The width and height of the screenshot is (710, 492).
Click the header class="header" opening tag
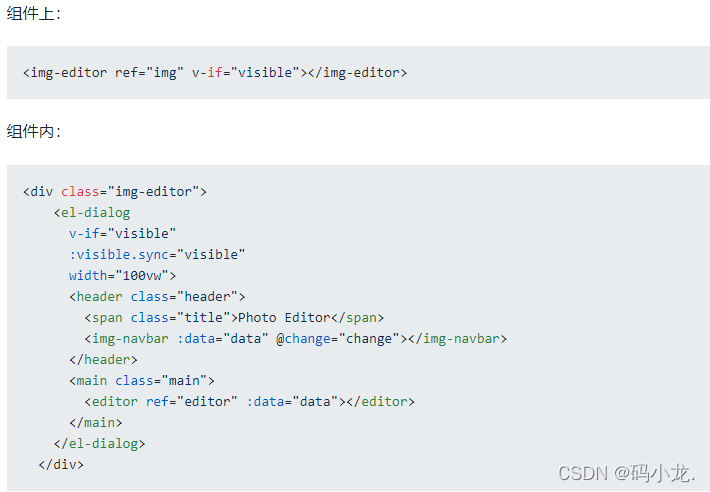click(x=157, y=296)
